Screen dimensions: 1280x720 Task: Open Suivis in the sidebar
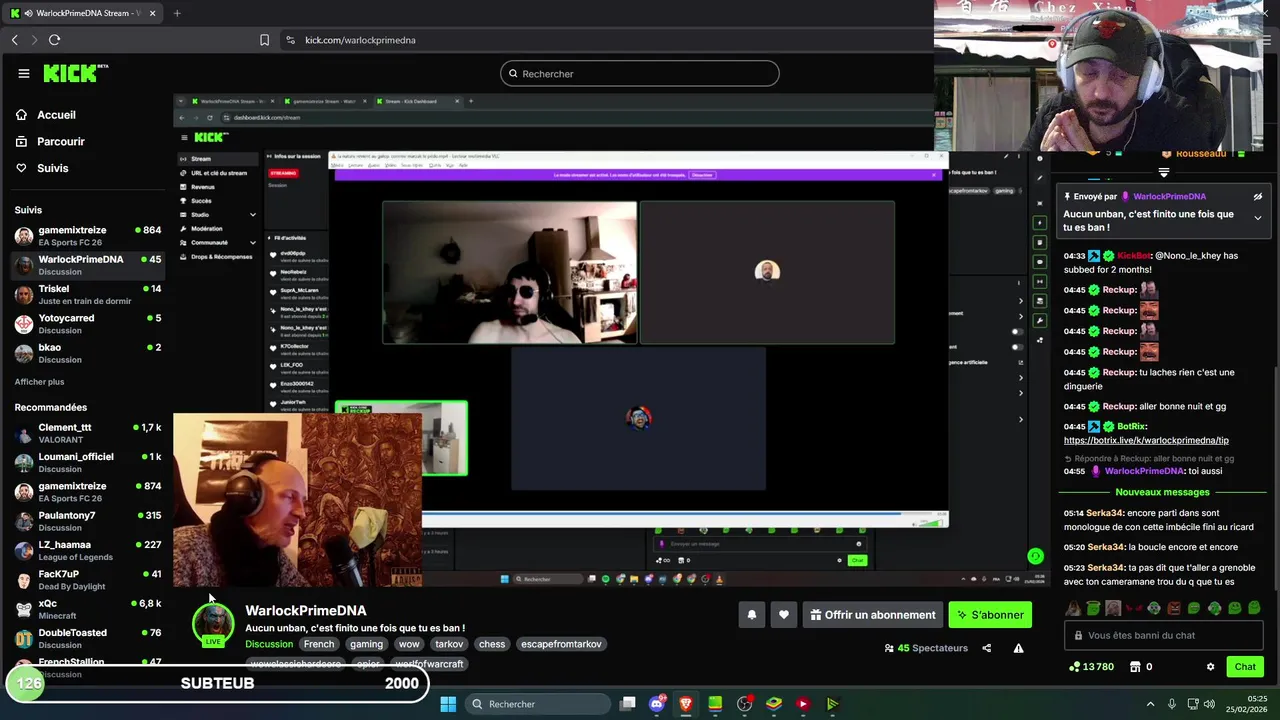(x=52, y=168)
